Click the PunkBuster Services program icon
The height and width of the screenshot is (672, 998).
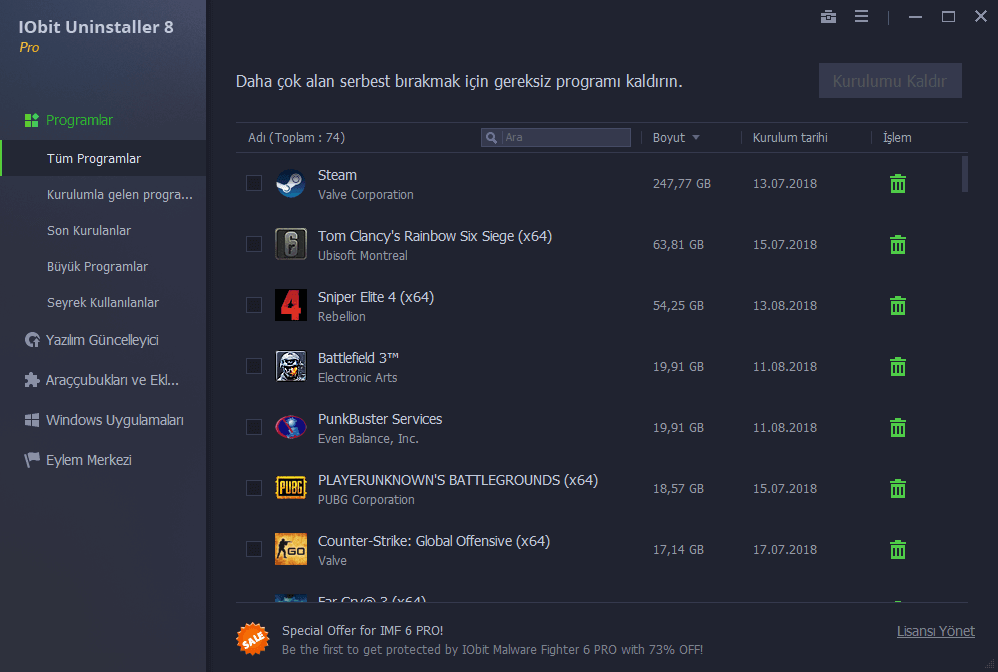[x=291, y=428]
